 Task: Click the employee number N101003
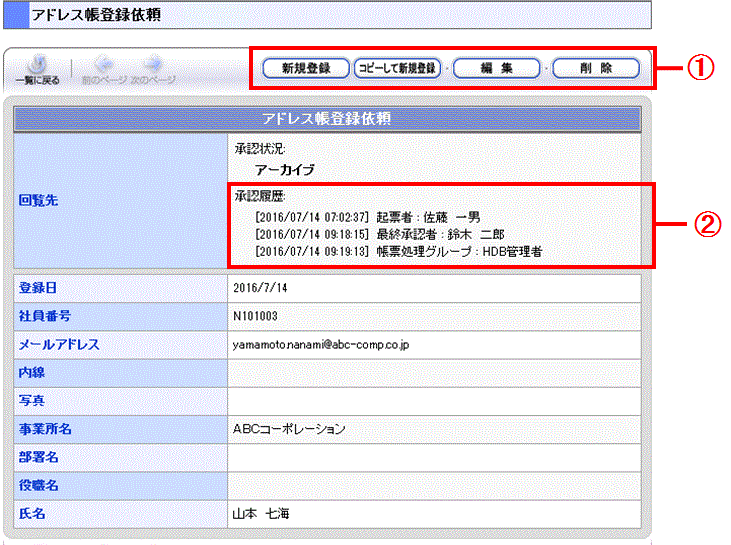click(x=256, y=317)
